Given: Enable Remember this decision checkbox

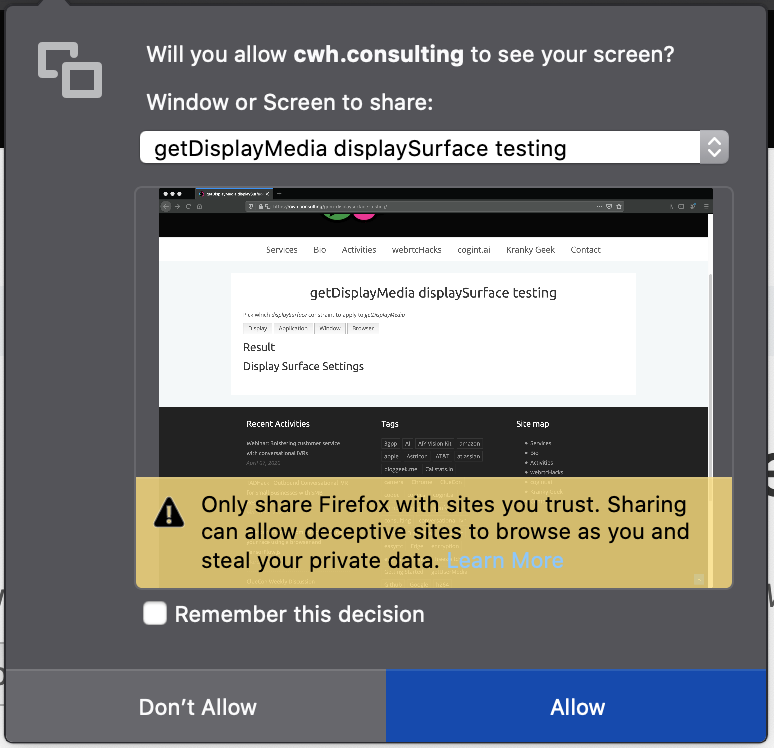Looking at the screenshot, I should (155, 613).
